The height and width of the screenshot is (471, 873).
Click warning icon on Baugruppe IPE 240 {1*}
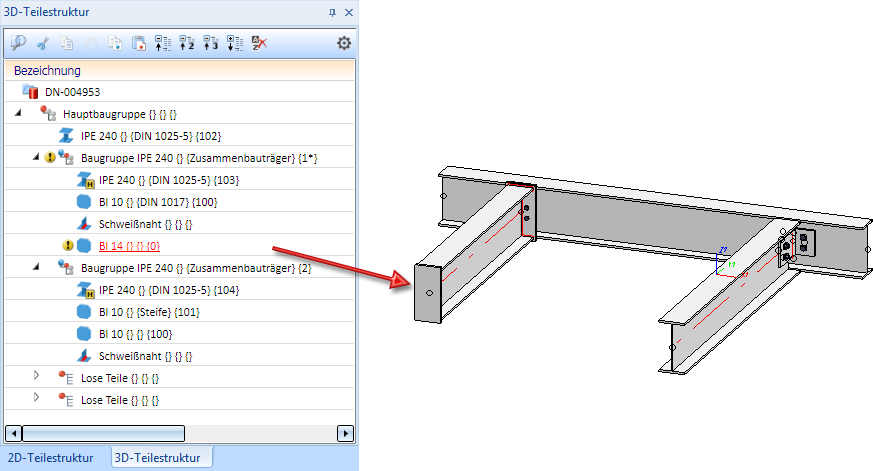point(50,158)
